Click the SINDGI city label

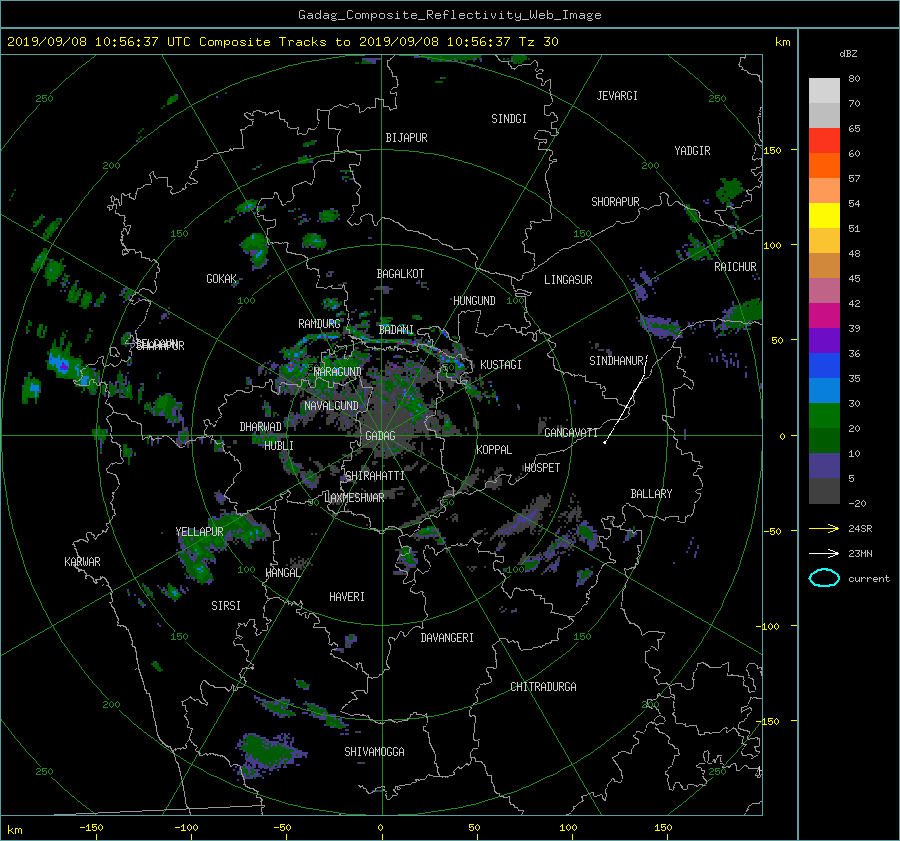coord(509,119)
